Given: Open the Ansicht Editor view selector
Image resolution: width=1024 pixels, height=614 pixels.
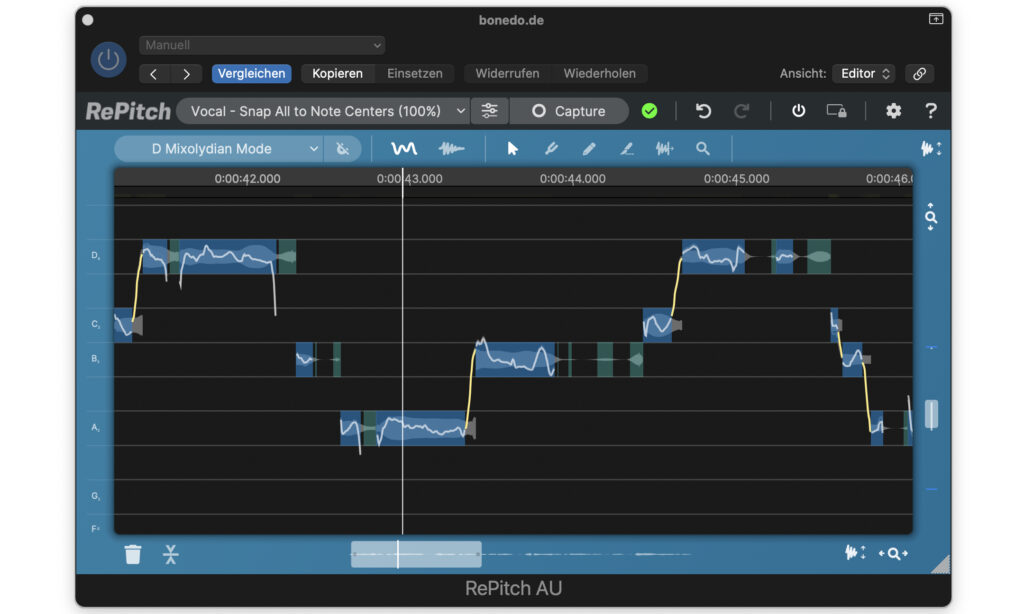Looking at the screenshot, I should tap(865, 74).
